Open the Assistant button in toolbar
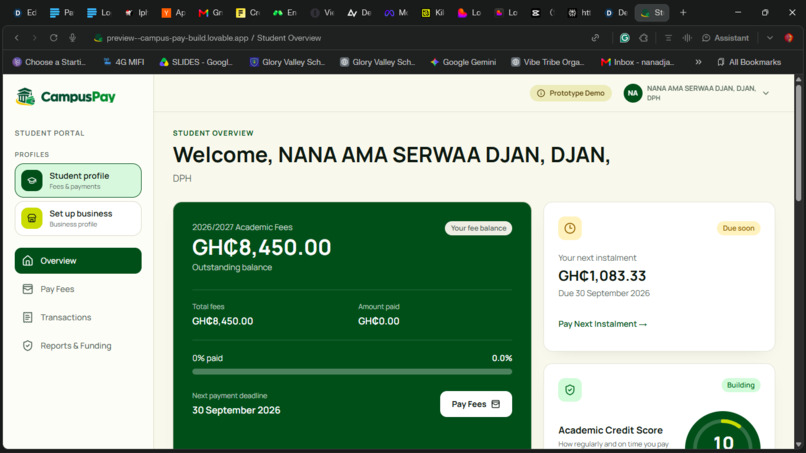Viewport: 806px width, 453px height. pyautogui.click(x=725, y=38)
